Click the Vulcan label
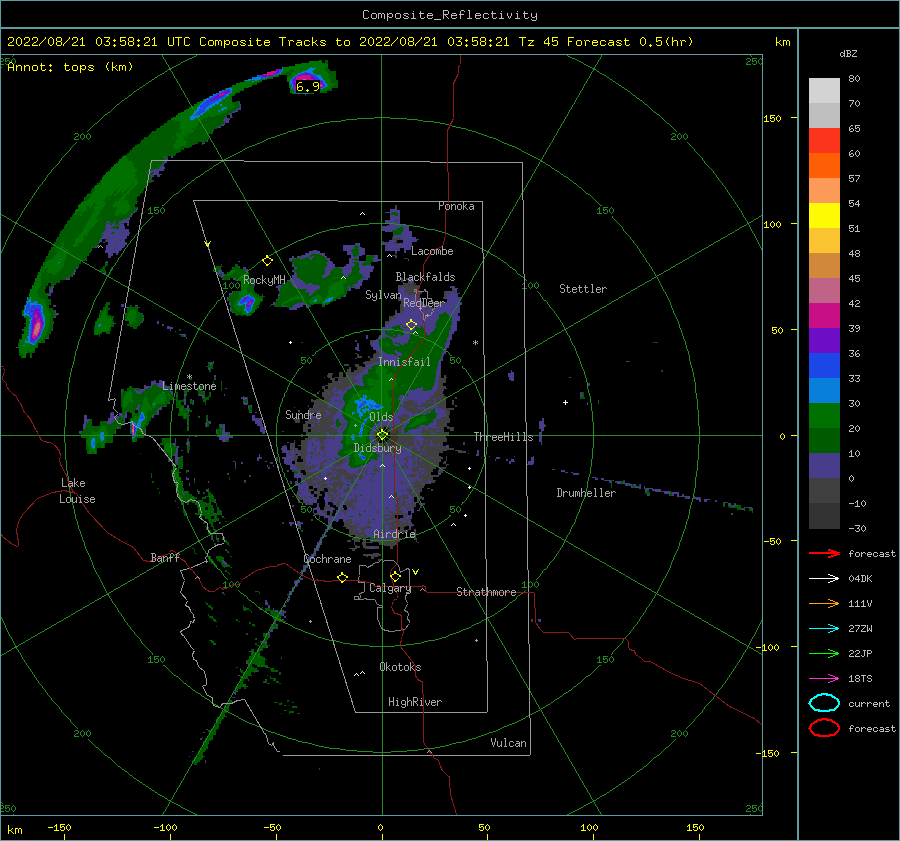This screenshot has height=841, width=900. (509, 743)
